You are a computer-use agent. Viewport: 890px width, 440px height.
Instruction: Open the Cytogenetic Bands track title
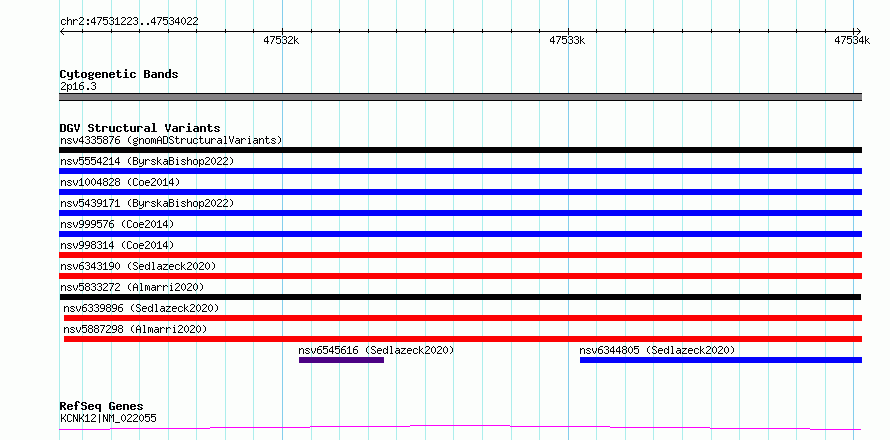click(119, 74)
